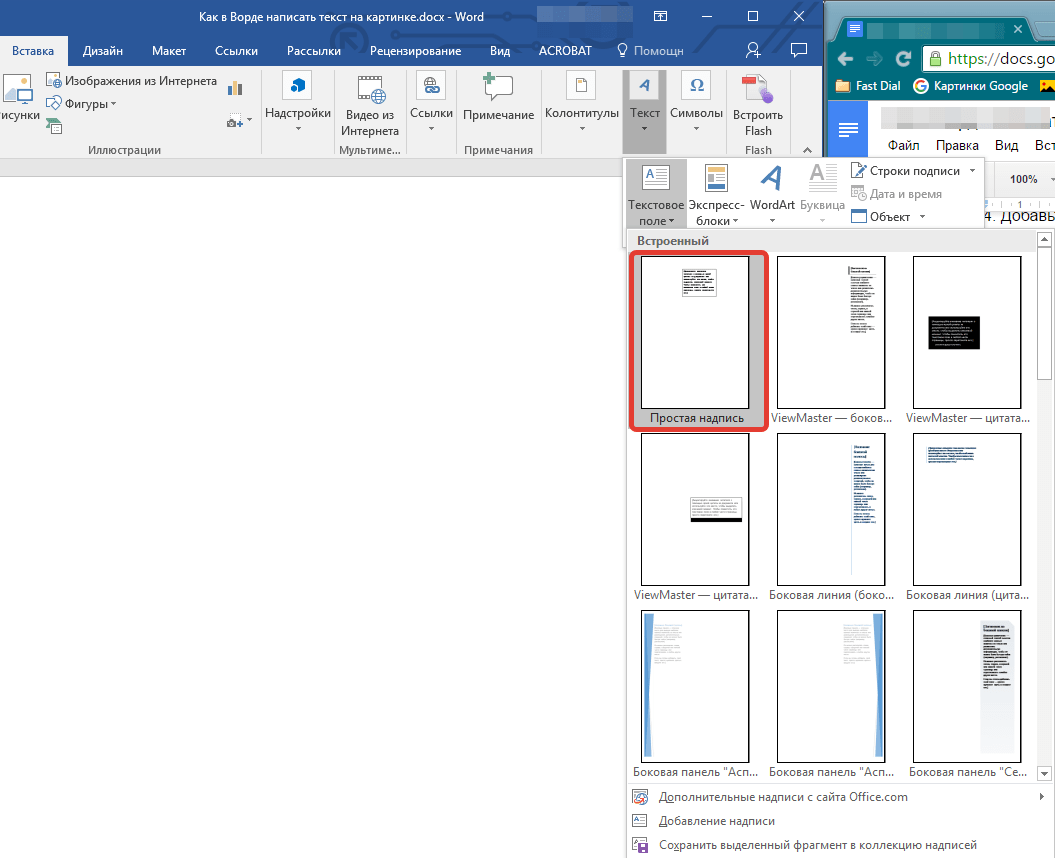The image size is (1055, 858).
Task: Expand the Строки подписи dropdown
Action: [x=972, y=171]
